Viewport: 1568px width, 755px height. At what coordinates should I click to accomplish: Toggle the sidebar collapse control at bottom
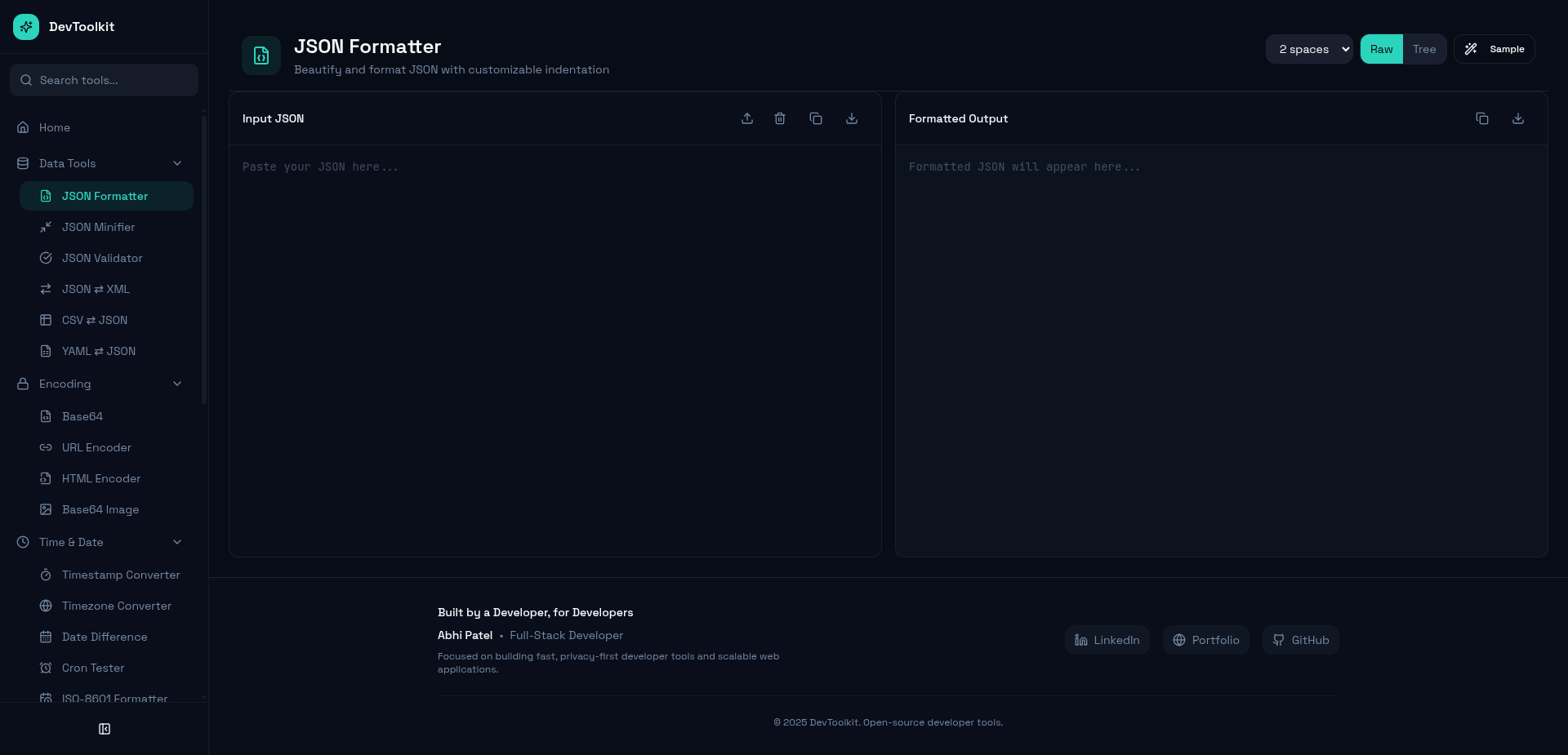104,729
